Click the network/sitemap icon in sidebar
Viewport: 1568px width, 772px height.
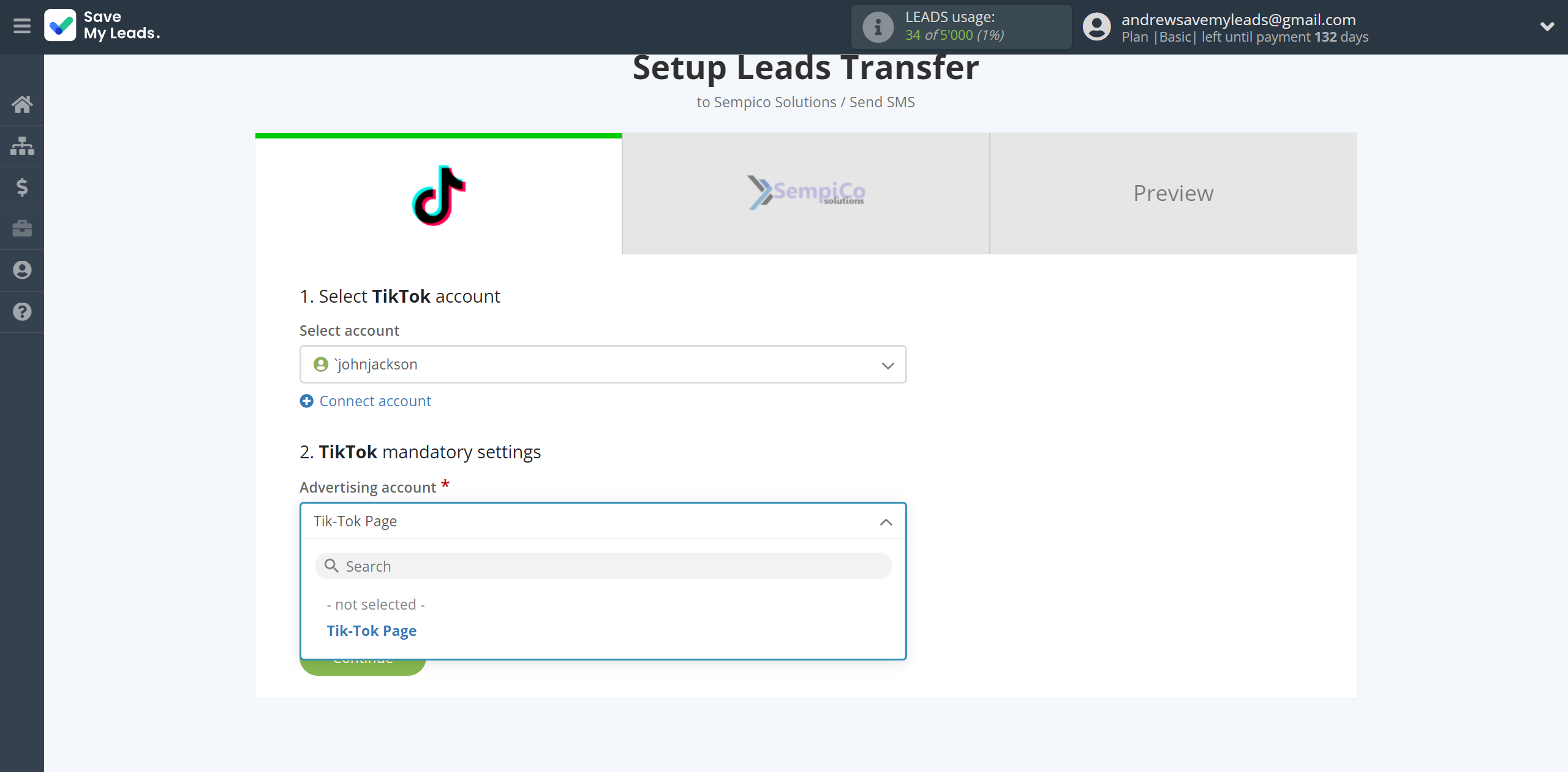(x=22, y=145)
